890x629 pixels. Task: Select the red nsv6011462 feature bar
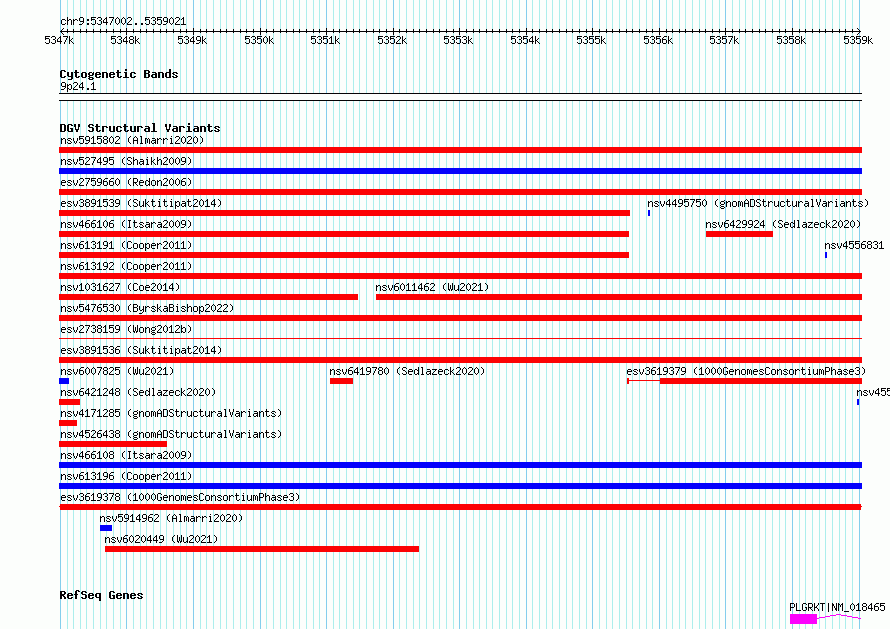(619, 297)
